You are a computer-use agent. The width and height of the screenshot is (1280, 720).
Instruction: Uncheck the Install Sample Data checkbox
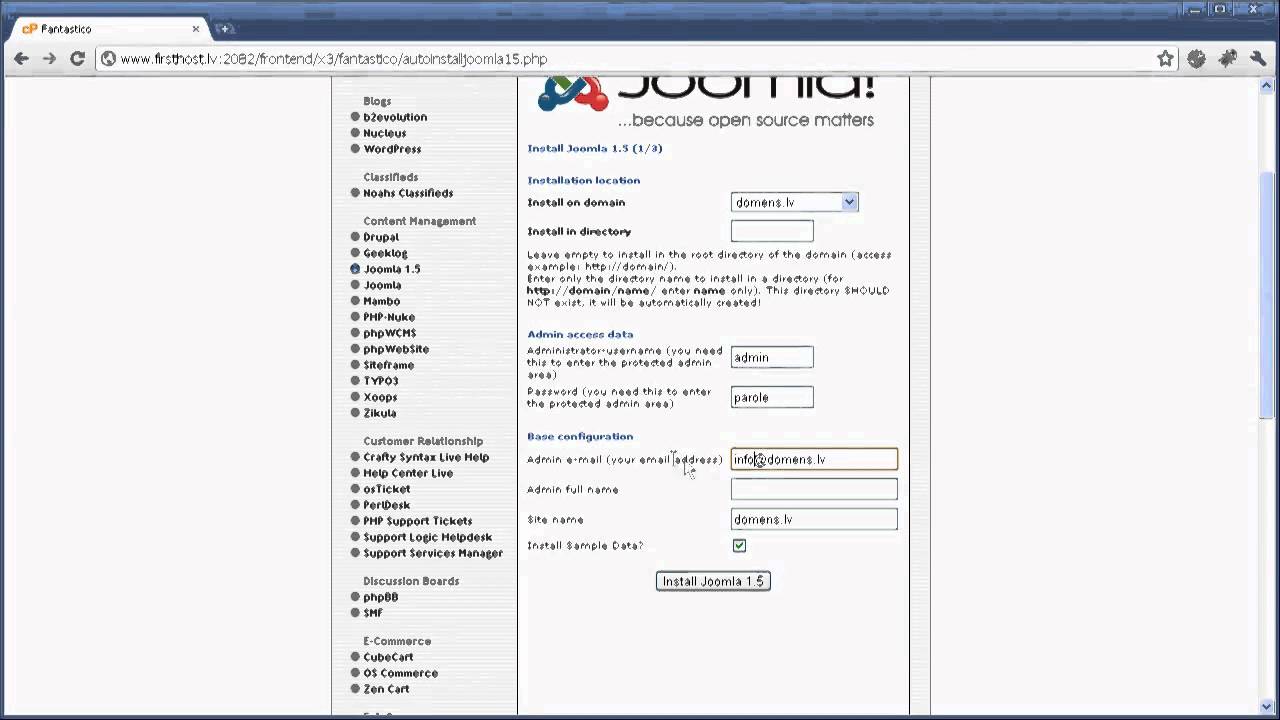pyautogui.click(x=739, y=545)
